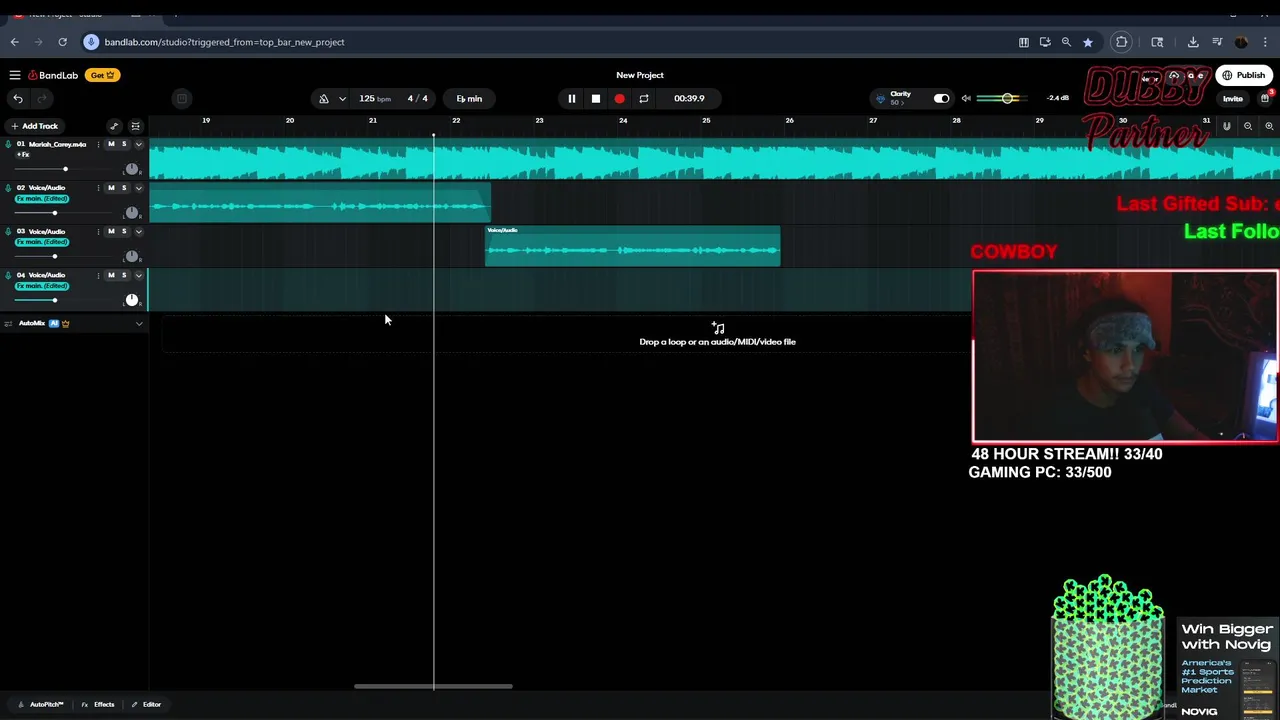Solo track 02 Voice/Audio
Image resolution: width=1280 pixels, height=720 pixels.
coord(124,188)
